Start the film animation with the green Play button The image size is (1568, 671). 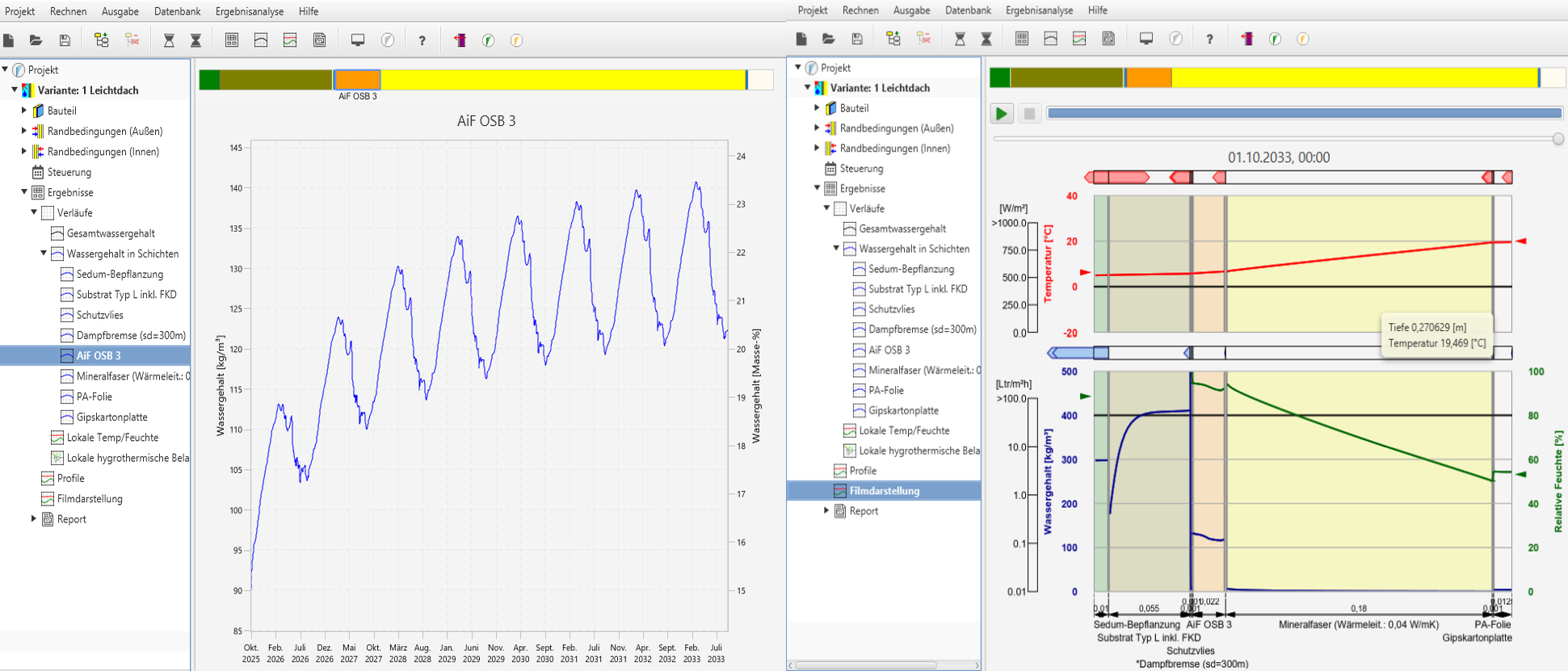(x=1002, y=114)
